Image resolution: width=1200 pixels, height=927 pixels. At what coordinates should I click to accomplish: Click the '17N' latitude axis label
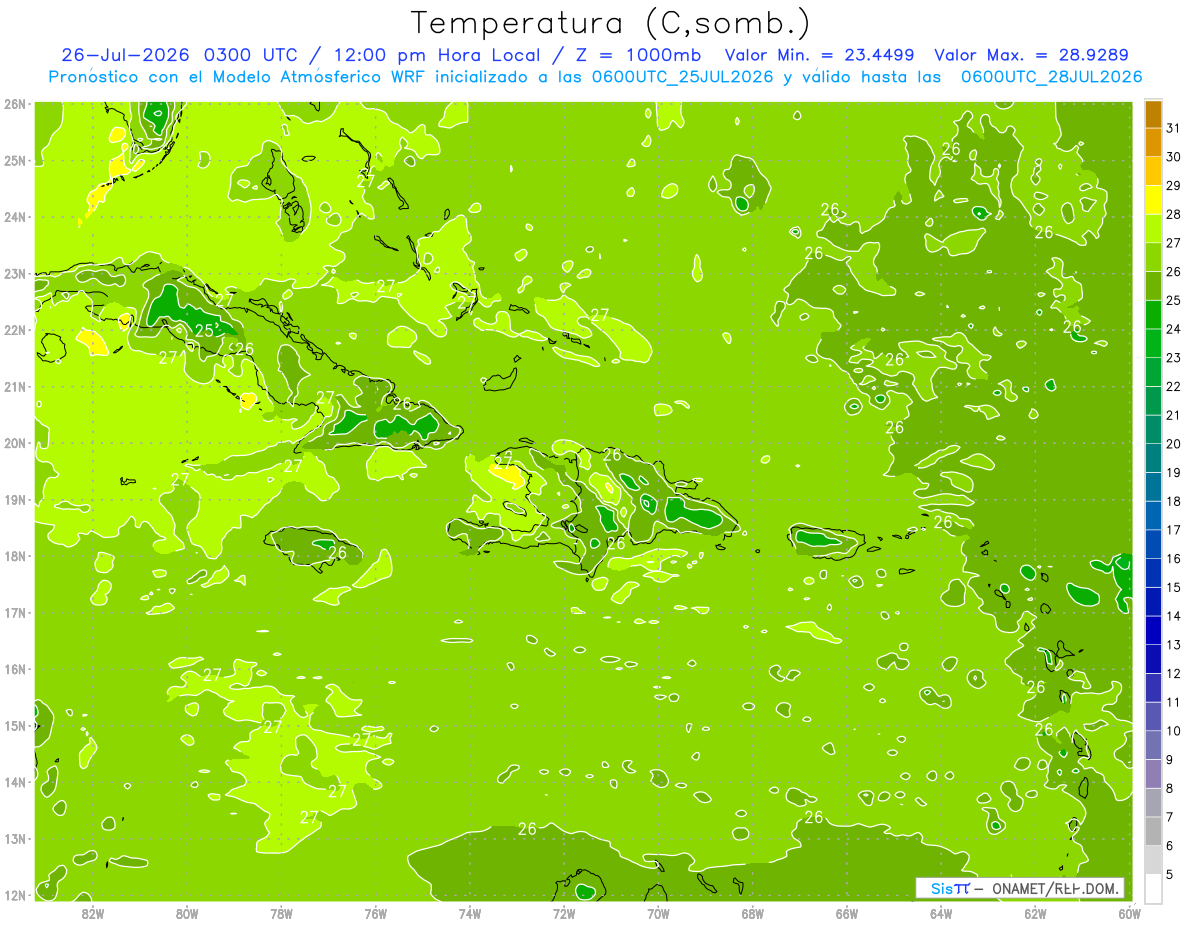[x=13, y=613]
